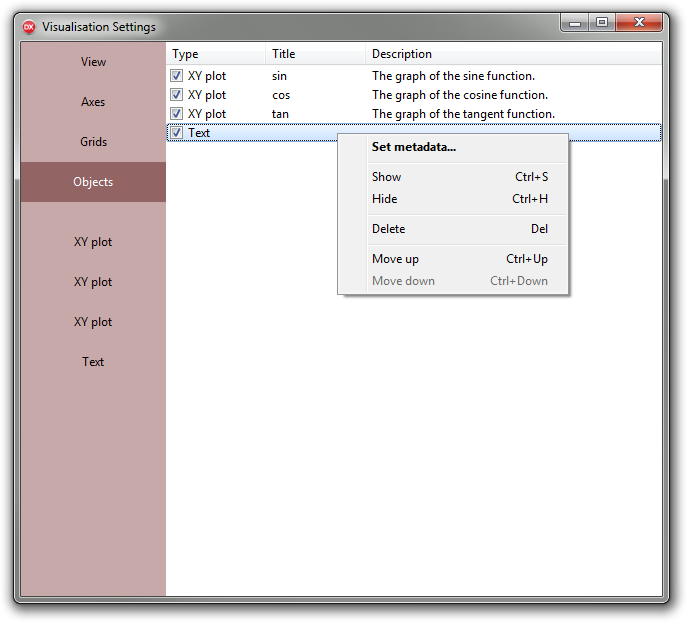This screenshot has width=688, height=623.
Task: Click the Visualisation Settings app icon in title bar
Action: (29, 27)
